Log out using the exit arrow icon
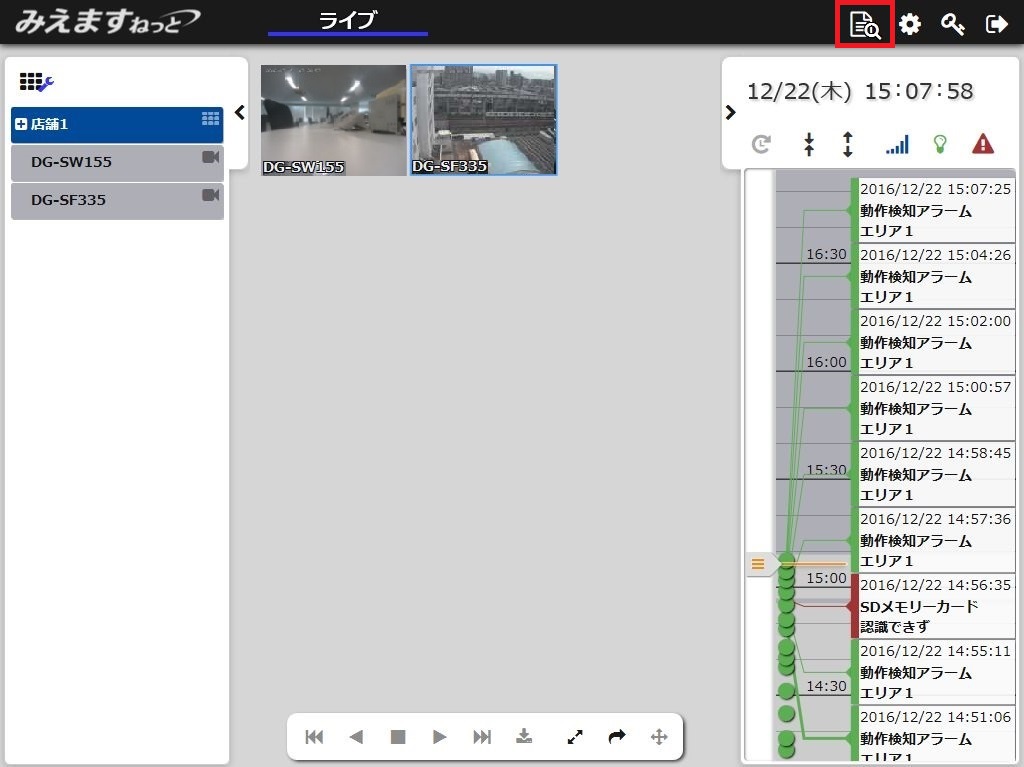 click(996, 24)
